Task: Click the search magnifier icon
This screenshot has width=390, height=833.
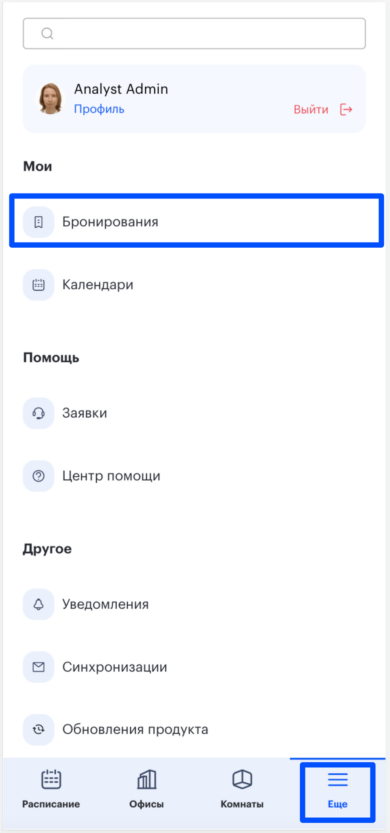Action: pos(47,34)
